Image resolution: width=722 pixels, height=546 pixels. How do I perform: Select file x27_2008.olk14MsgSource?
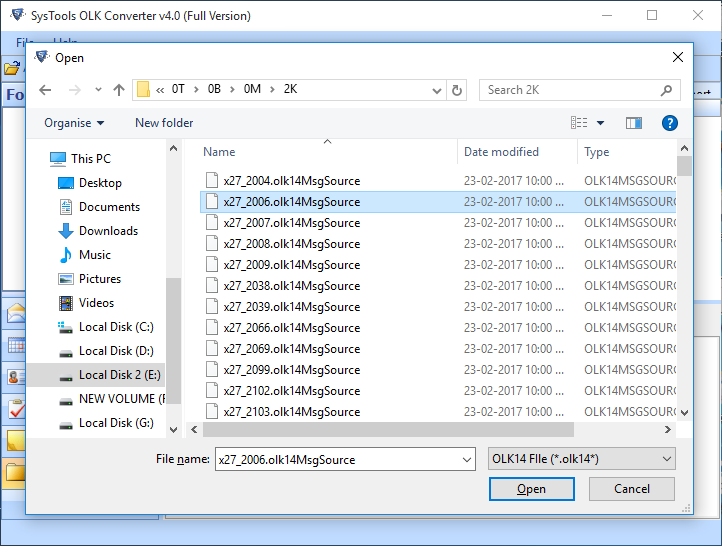438,244
